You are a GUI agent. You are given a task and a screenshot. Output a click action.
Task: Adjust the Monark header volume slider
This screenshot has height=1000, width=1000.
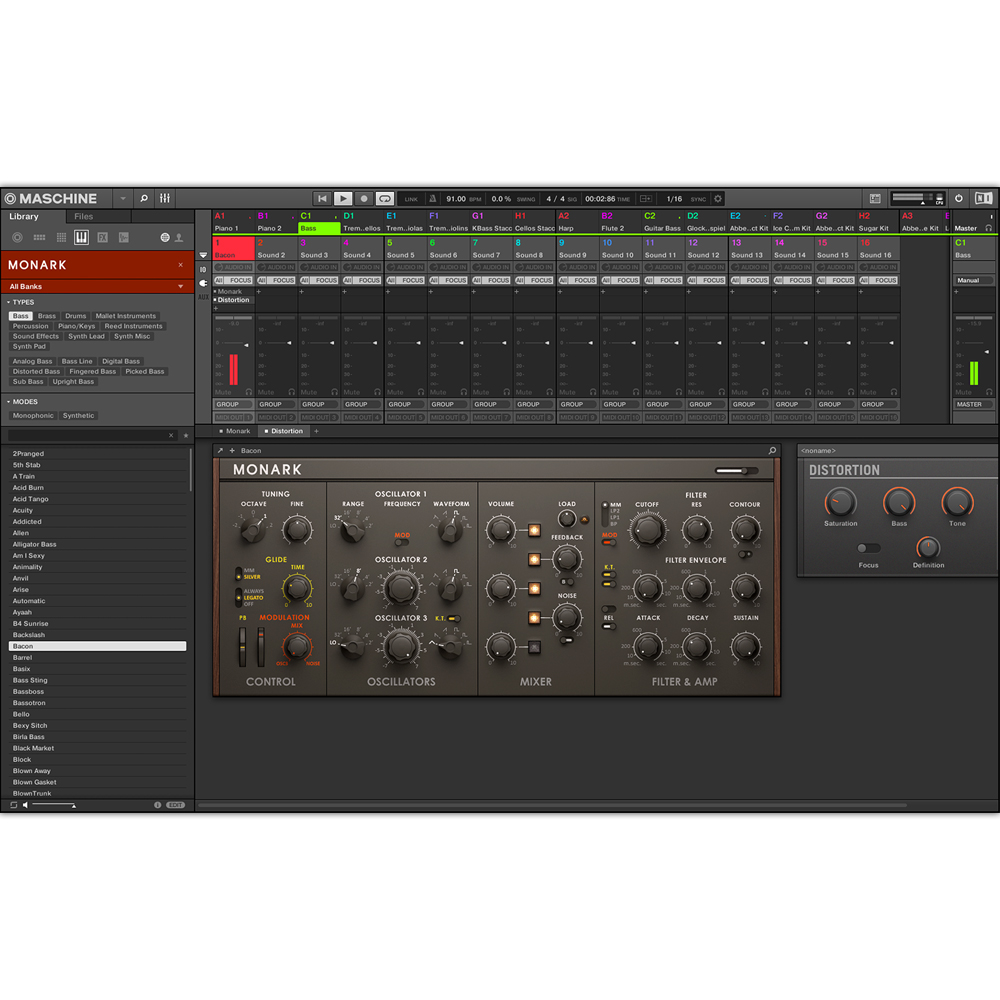tap(737, 471)
